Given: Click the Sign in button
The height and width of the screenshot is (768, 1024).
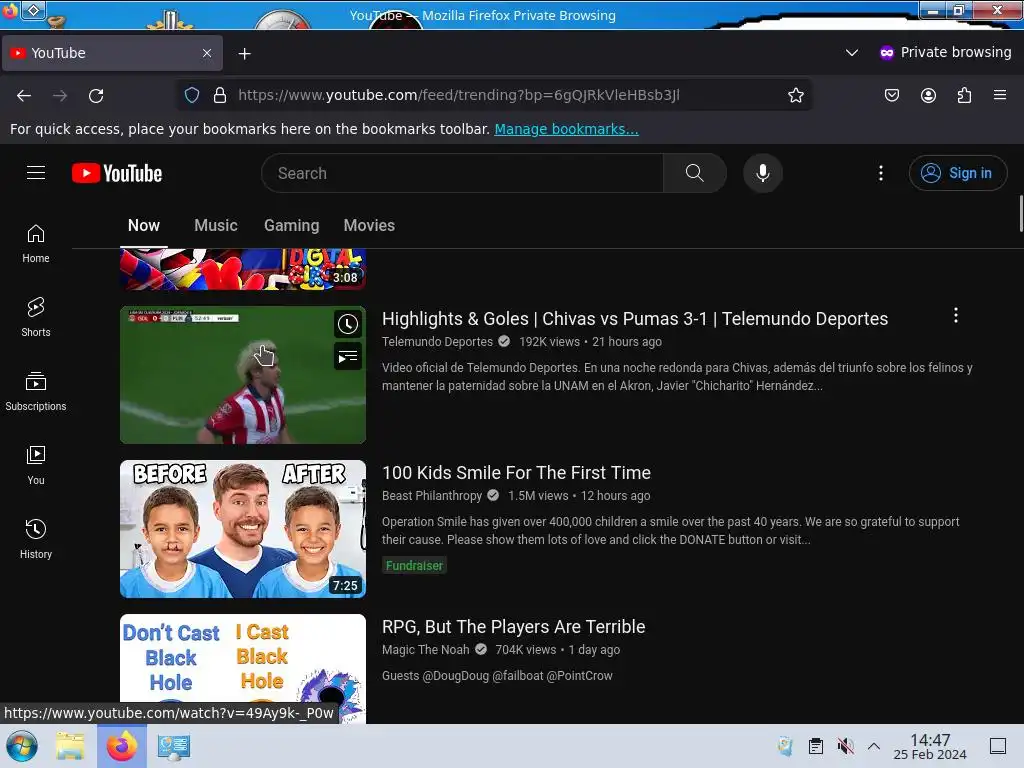Looking at the screenshot, I should coord(957,173).
